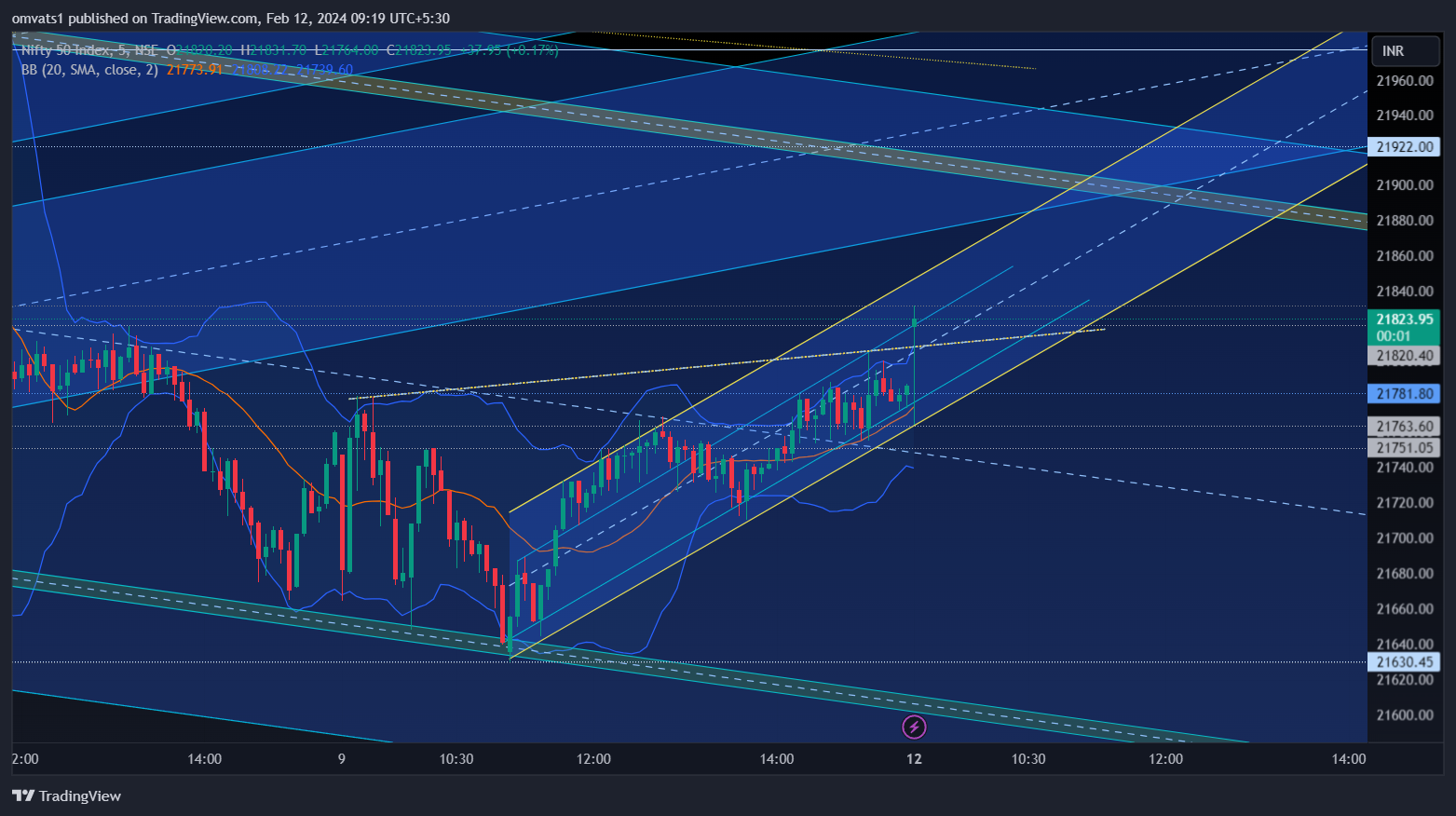1456x816 pixels.
Task: Click the date label 9 on time axis
Action: click(342, 759)
